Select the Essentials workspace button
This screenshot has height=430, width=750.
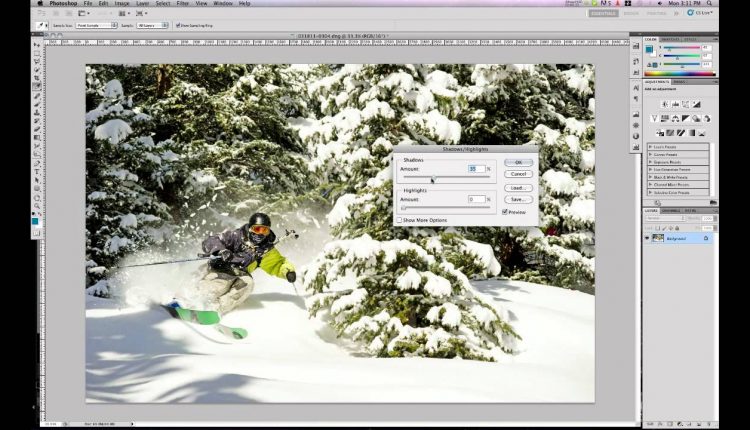[x=603, y=13]
